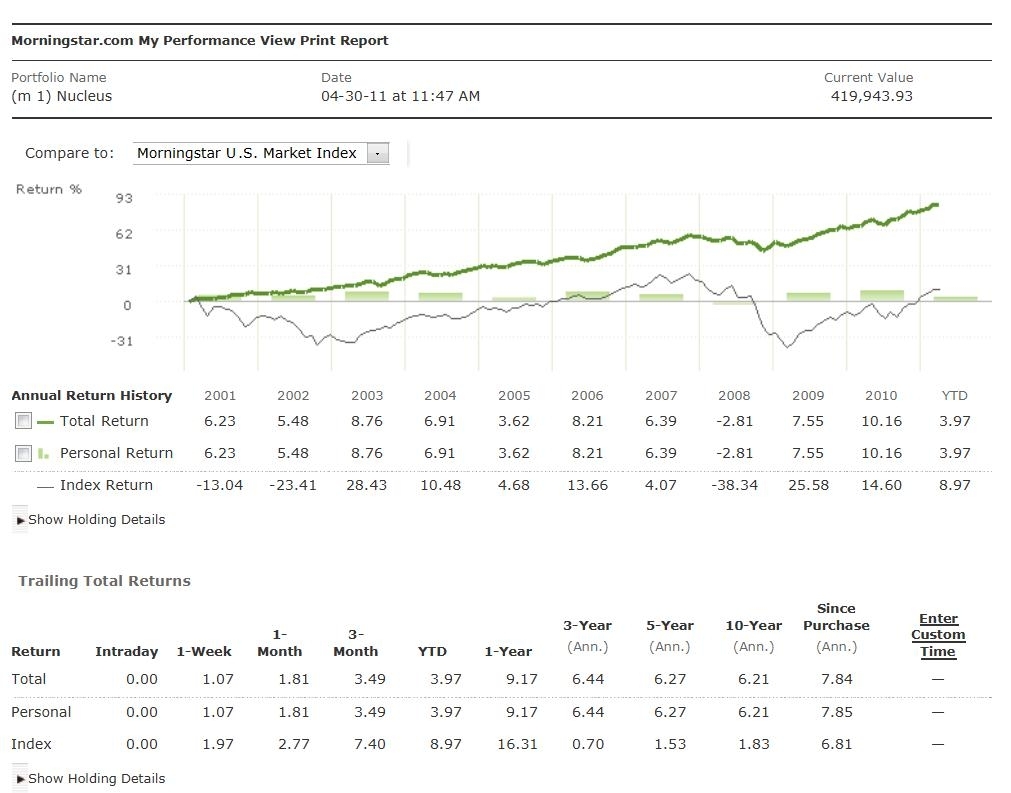Click the Trailing Total Returns heading
This screenshot has width=1011, height=793.
point(104,581)
